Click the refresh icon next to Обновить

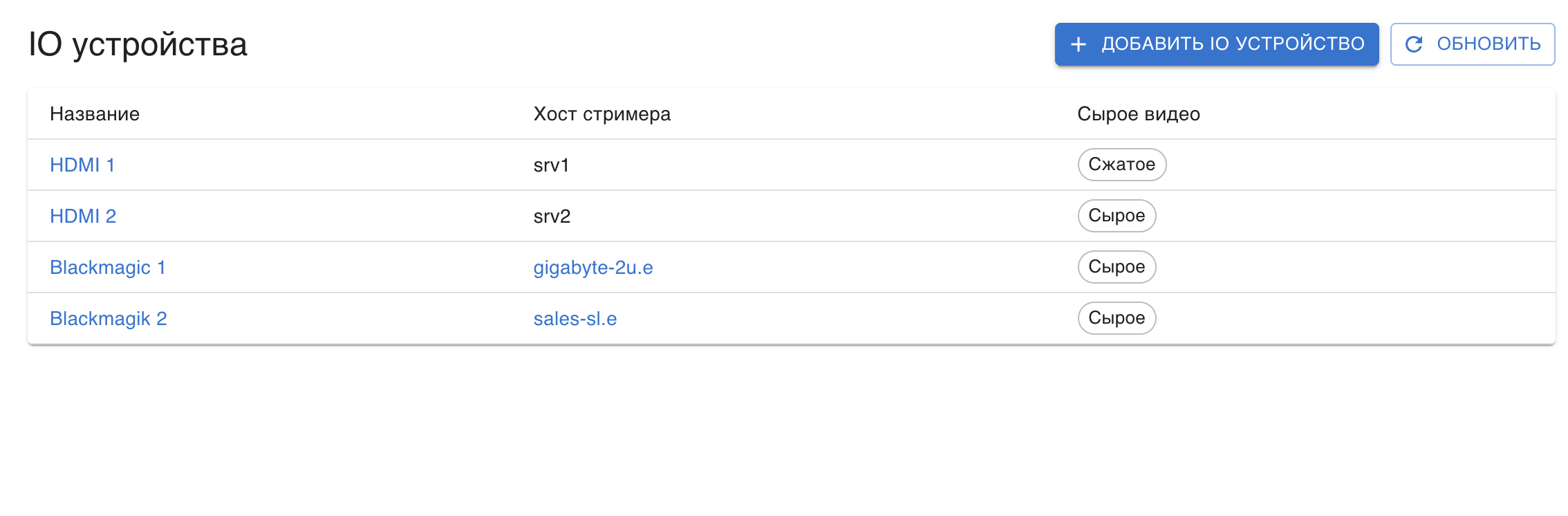tap(1415, 43)
